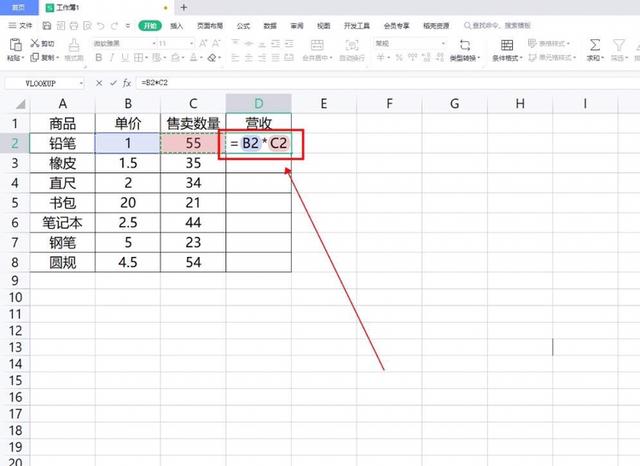Open the 公式 ribbon tab
The height and width of the screenshot is (466, 640).
[243, 26]
